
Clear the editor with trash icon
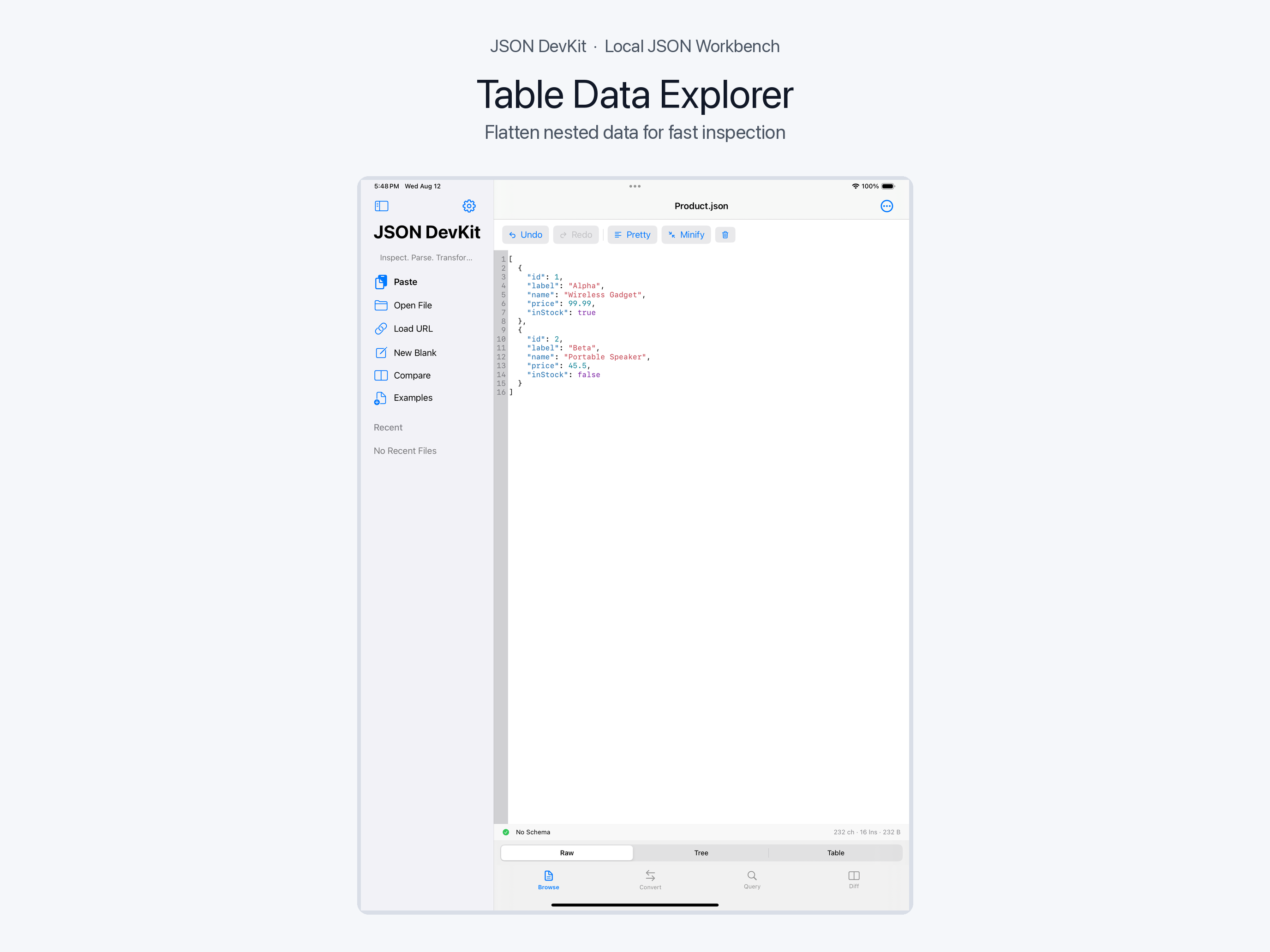click(x=725, y=235)
